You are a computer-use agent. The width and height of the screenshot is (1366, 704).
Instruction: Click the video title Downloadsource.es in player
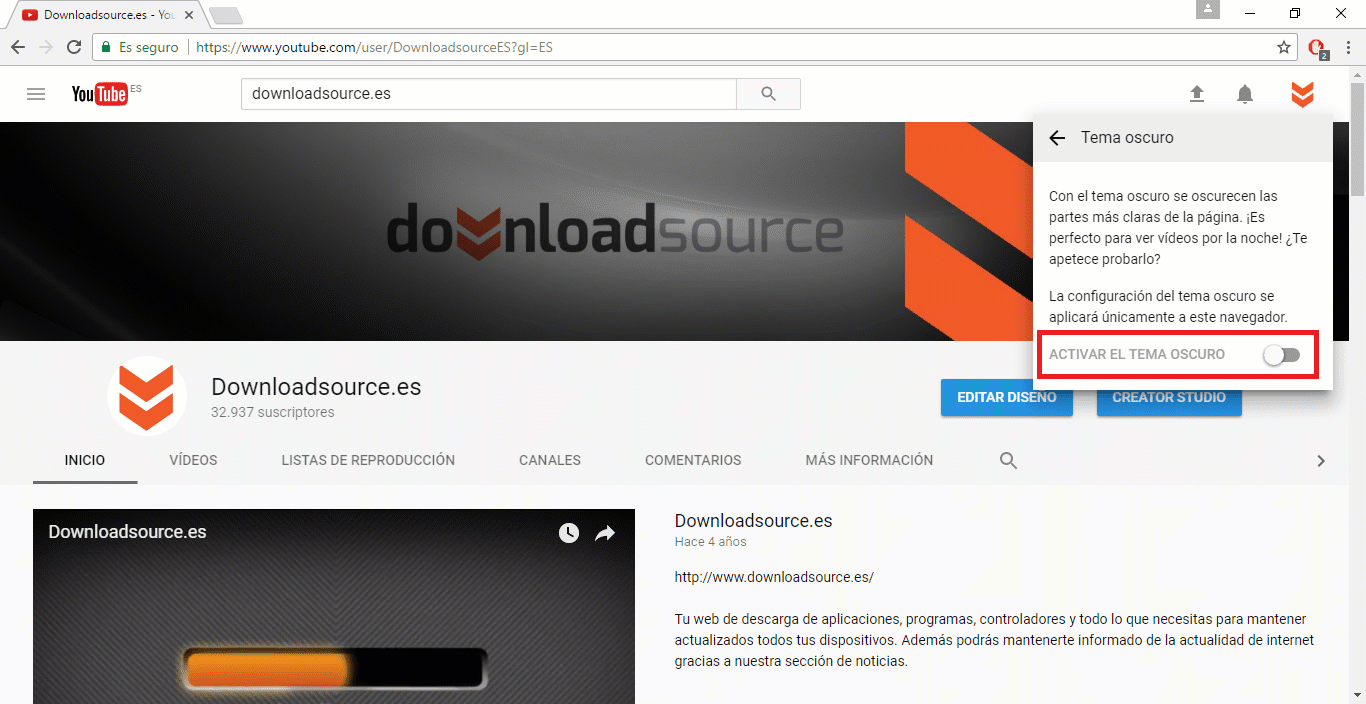128,532
